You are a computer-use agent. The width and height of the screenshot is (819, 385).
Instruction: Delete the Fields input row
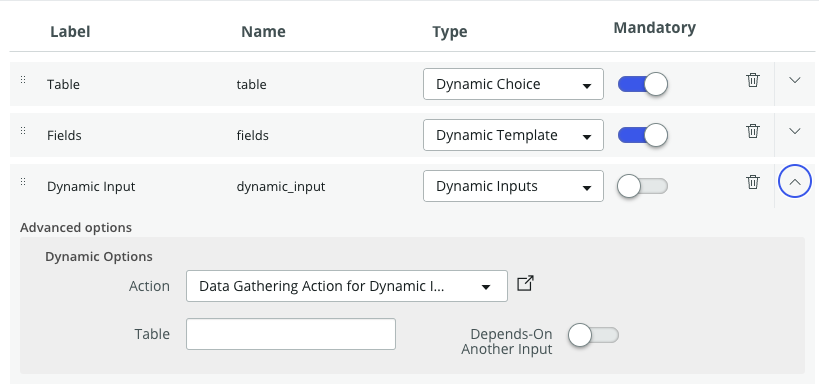point(753,131)
